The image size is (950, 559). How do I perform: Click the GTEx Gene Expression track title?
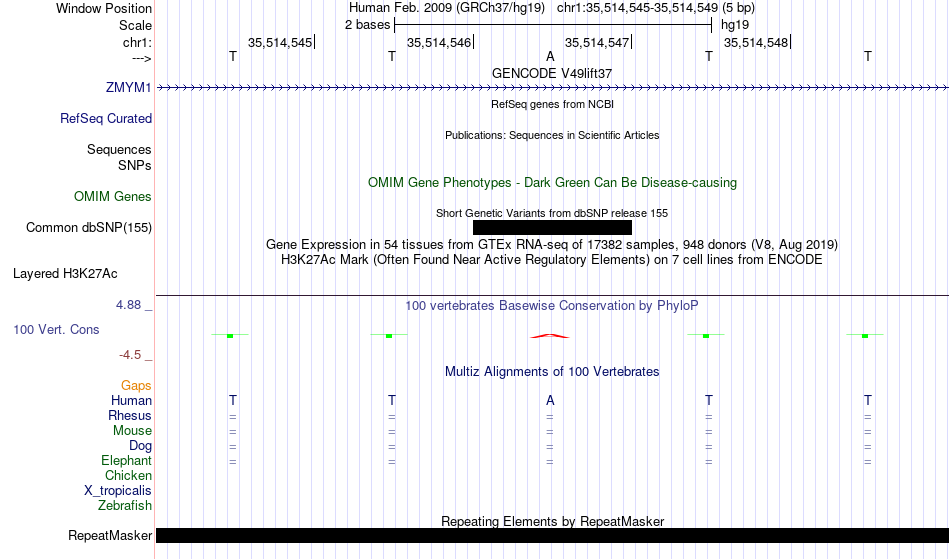(x=552, y=245)
